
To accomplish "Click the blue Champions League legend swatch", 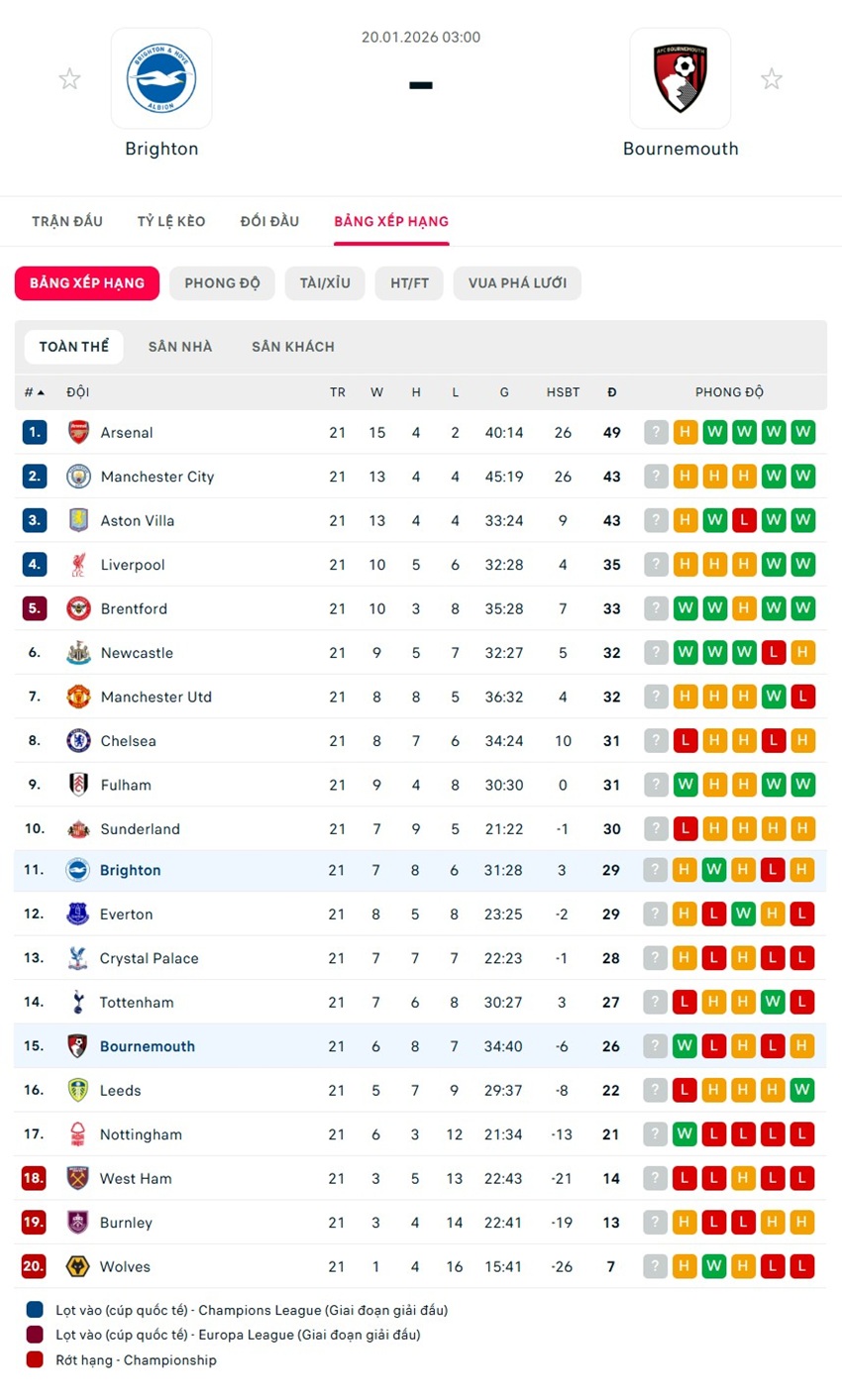I will click(34, 1309).
